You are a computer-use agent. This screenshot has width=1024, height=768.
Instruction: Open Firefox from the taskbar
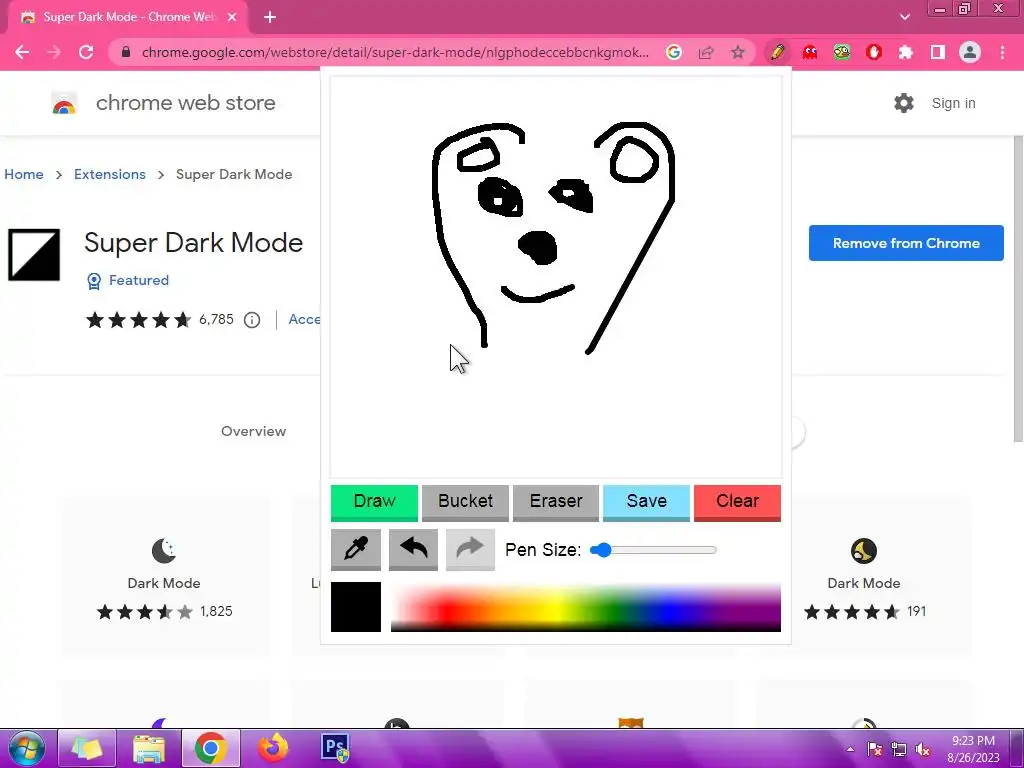pyautogui.click(x=273, y=748)
